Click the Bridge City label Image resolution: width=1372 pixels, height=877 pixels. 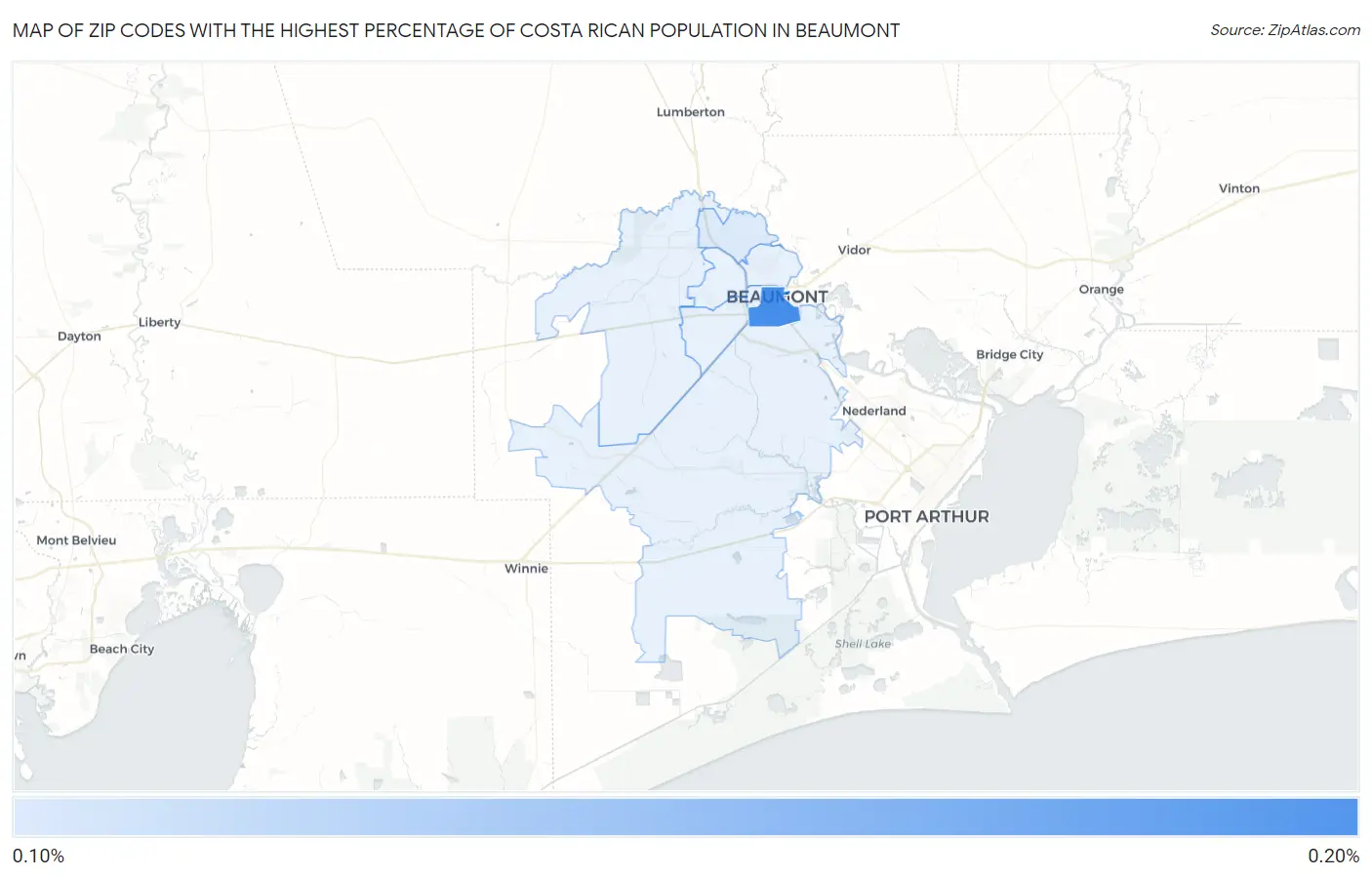coord(1010,354)
